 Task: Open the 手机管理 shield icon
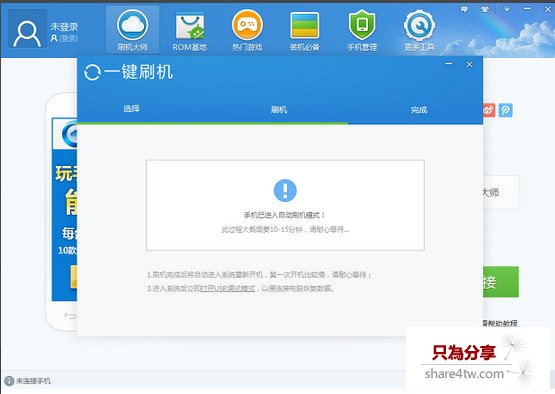pos(362,25)
